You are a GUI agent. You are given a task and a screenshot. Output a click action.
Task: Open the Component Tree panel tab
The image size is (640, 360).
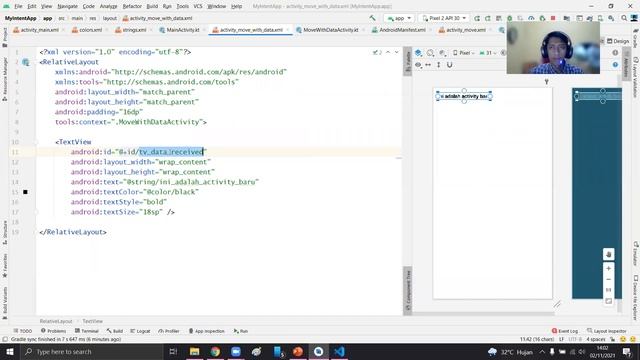point(408,290)
